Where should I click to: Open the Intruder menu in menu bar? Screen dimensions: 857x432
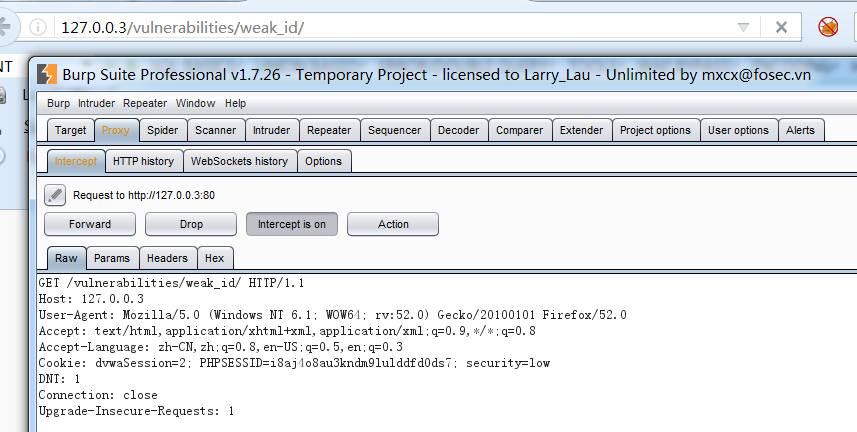coord(96,103)
